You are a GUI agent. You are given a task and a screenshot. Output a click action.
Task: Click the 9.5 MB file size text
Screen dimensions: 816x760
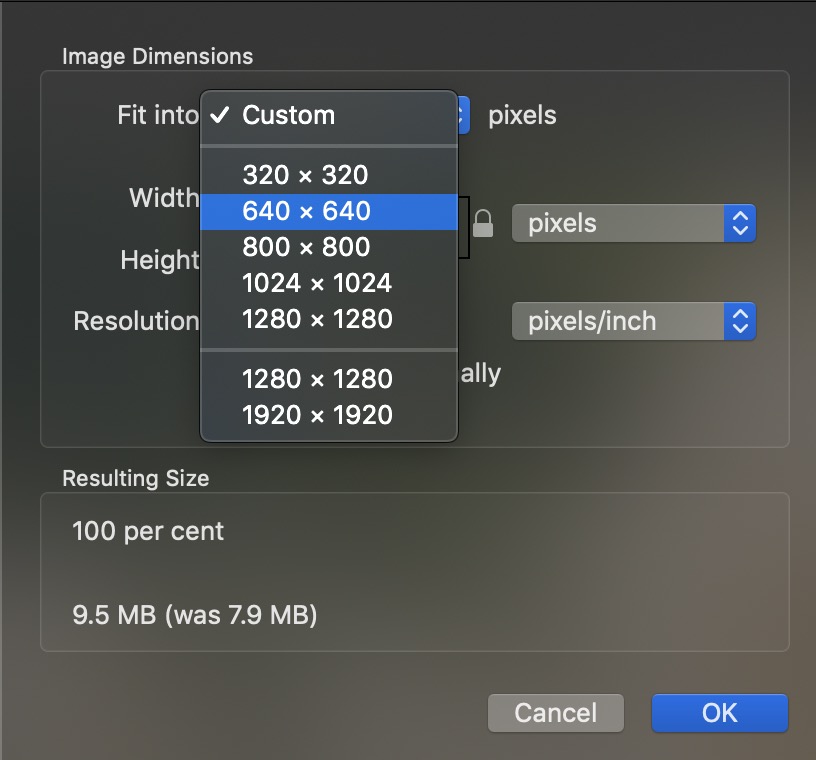[194, 614]
